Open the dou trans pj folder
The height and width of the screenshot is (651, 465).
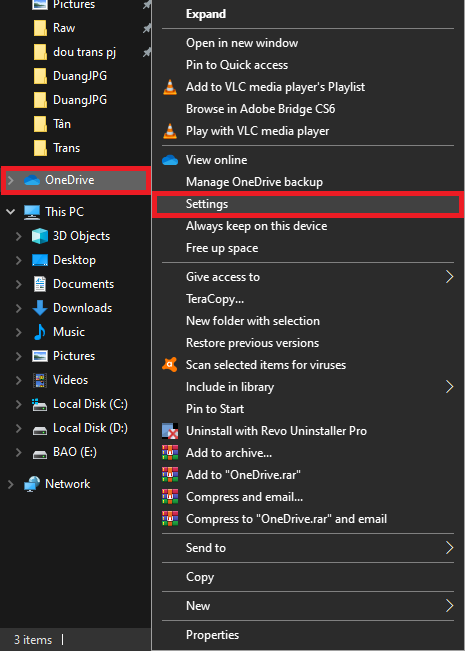(x=85, y=52)
